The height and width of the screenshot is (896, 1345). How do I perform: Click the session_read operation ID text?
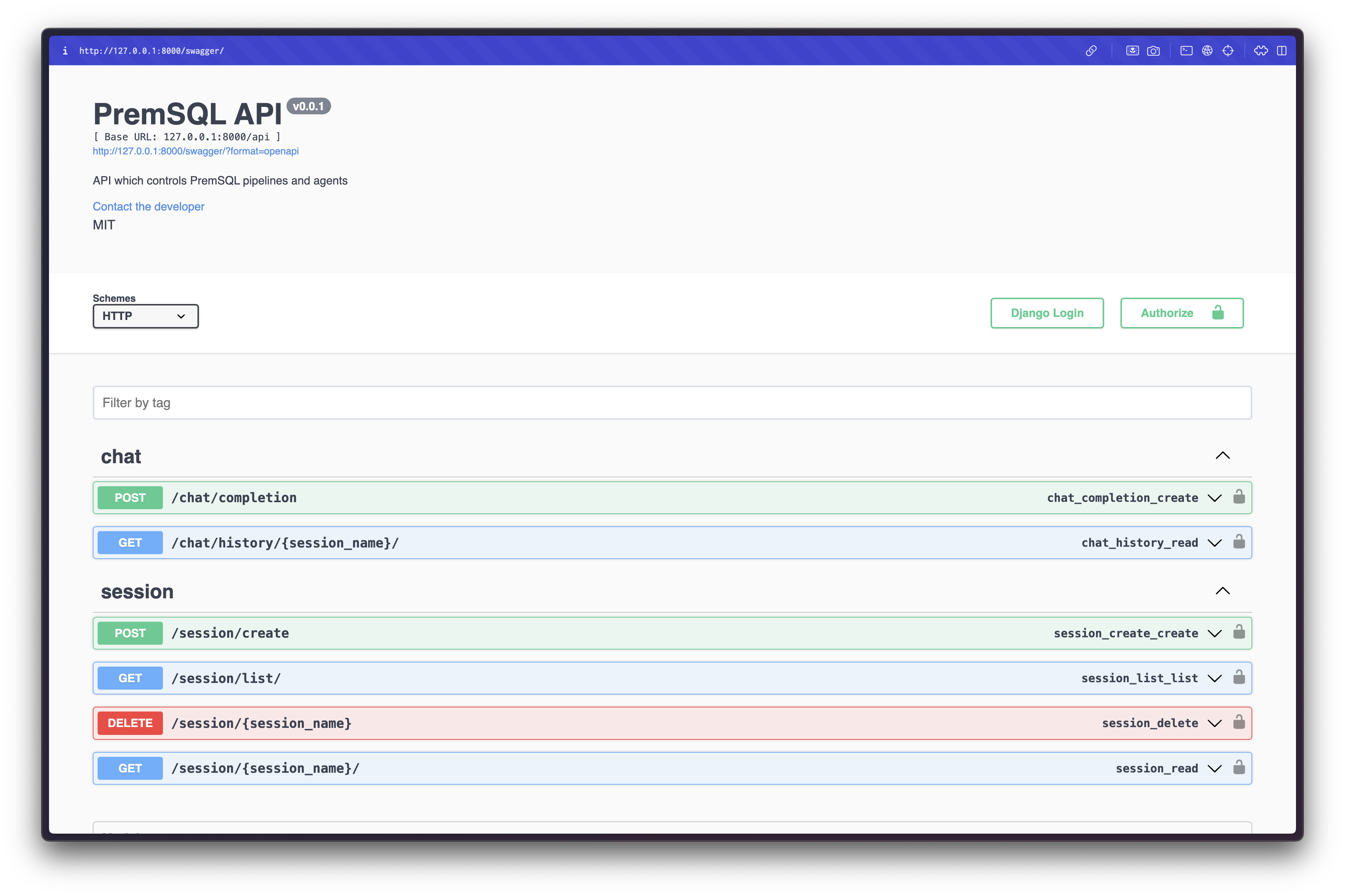(1156, 769)
